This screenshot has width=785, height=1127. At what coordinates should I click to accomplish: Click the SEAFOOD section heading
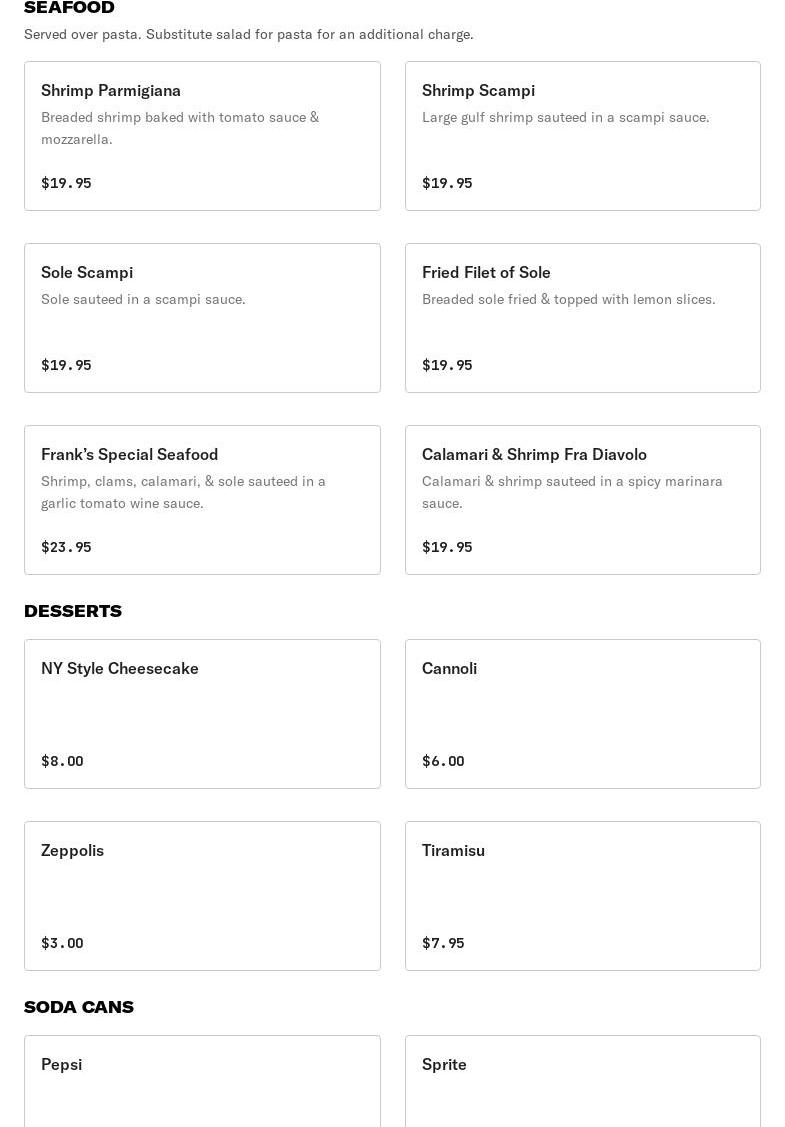[69, 8]
